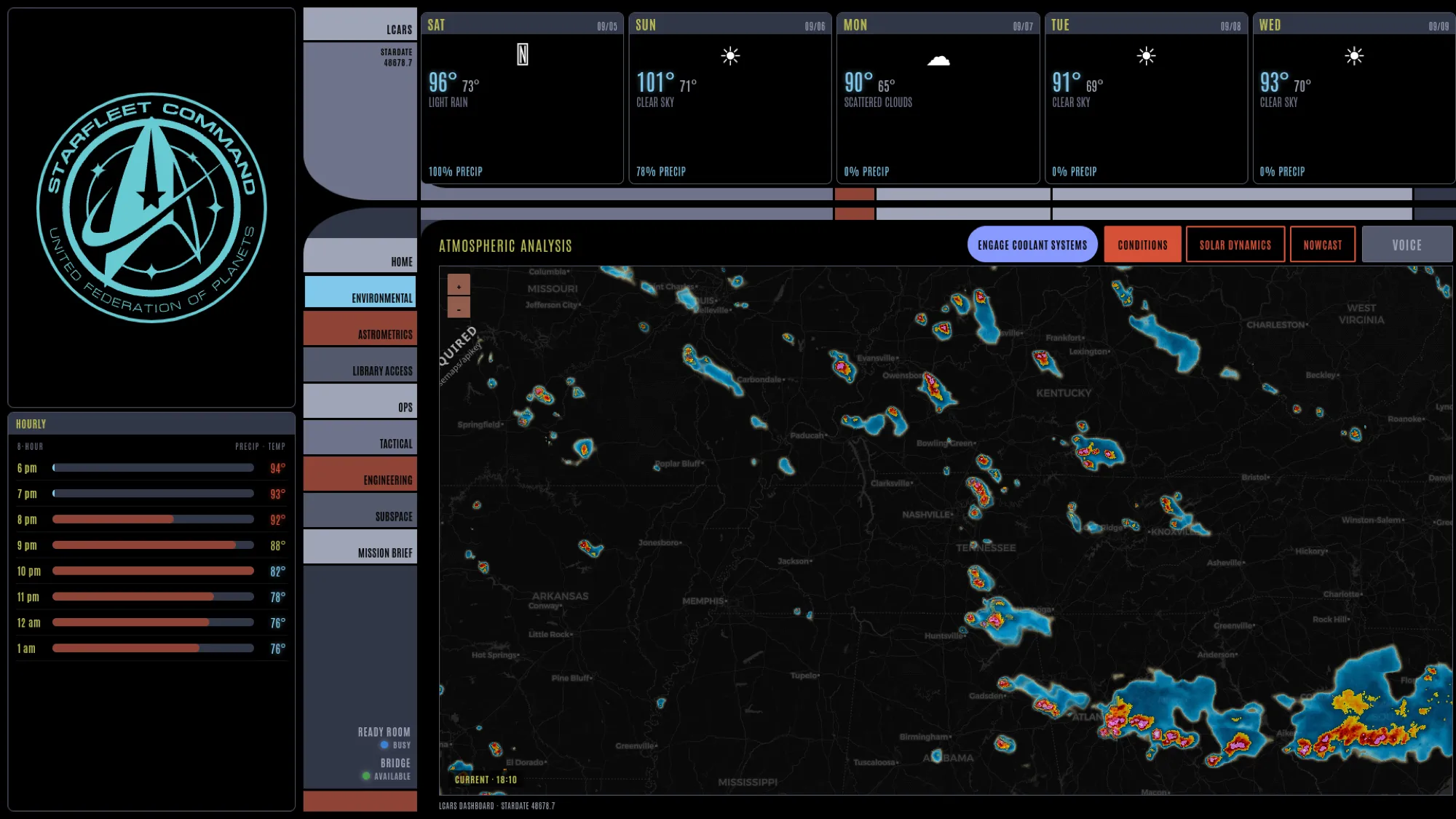Click the LCARS header block
Viewport: 1456px width, 819px height.
[360, 24]
